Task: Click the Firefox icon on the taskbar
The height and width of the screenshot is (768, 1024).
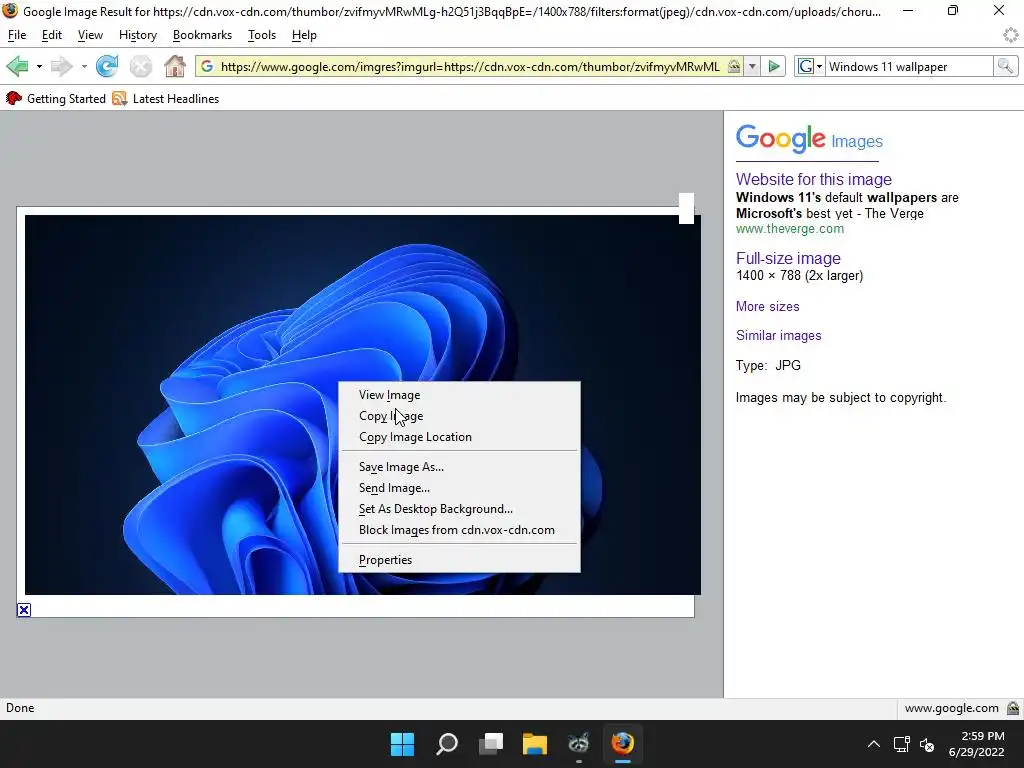Action: [622, 744]
